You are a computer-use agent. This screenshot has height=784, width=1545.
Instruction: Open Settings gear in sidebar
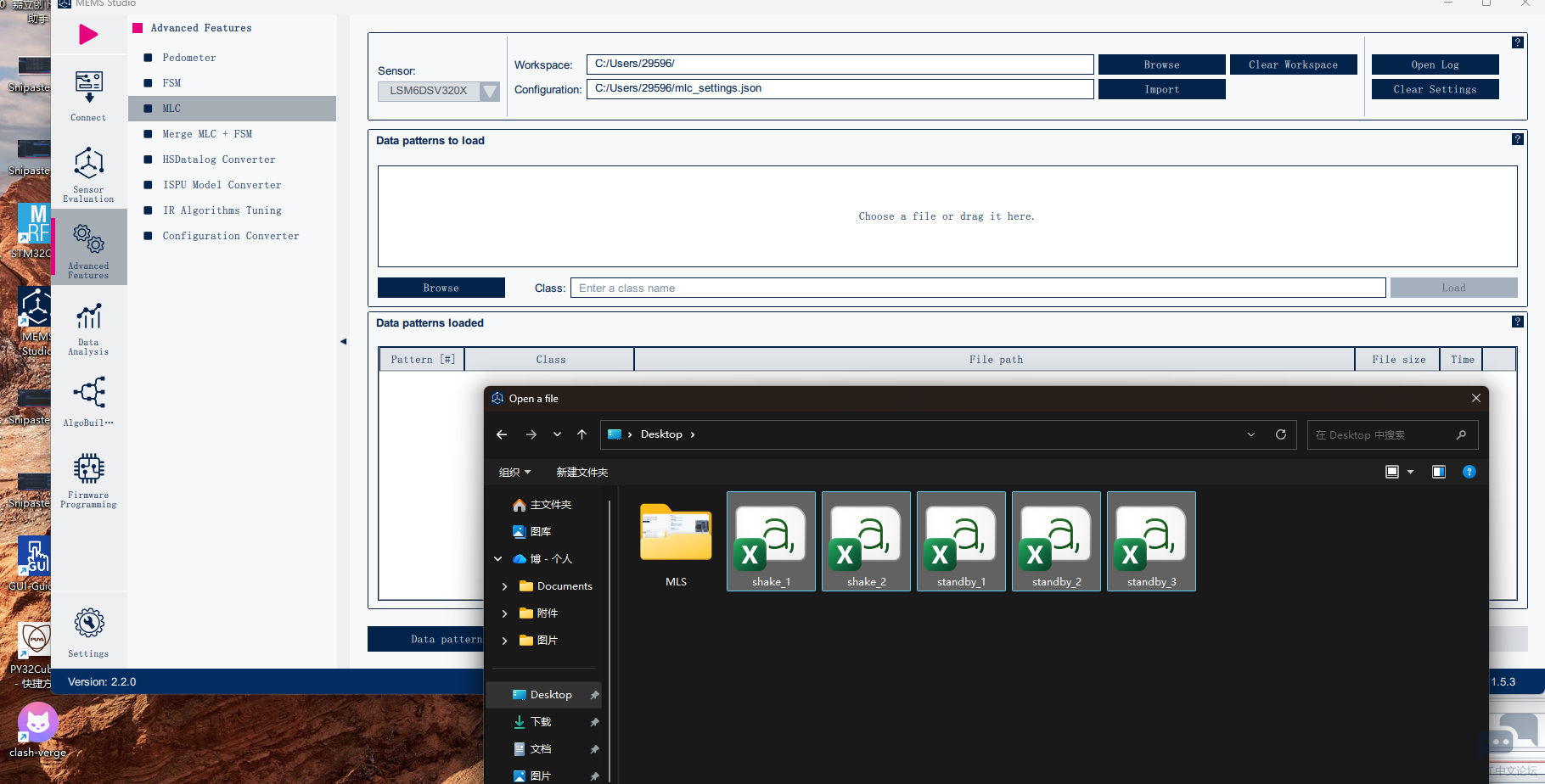click(x=88, y=632)
